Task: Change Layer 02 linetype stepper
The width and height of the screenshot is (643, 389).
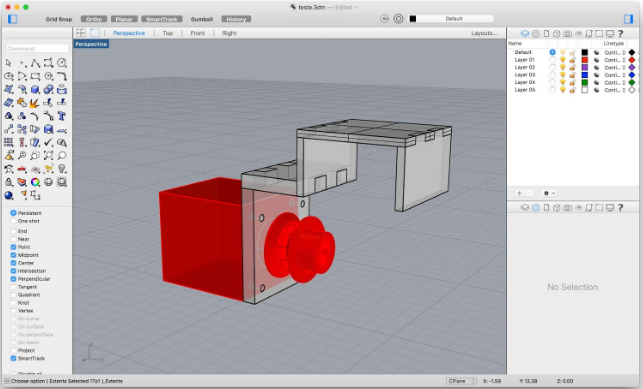Action: pos(624,67)
